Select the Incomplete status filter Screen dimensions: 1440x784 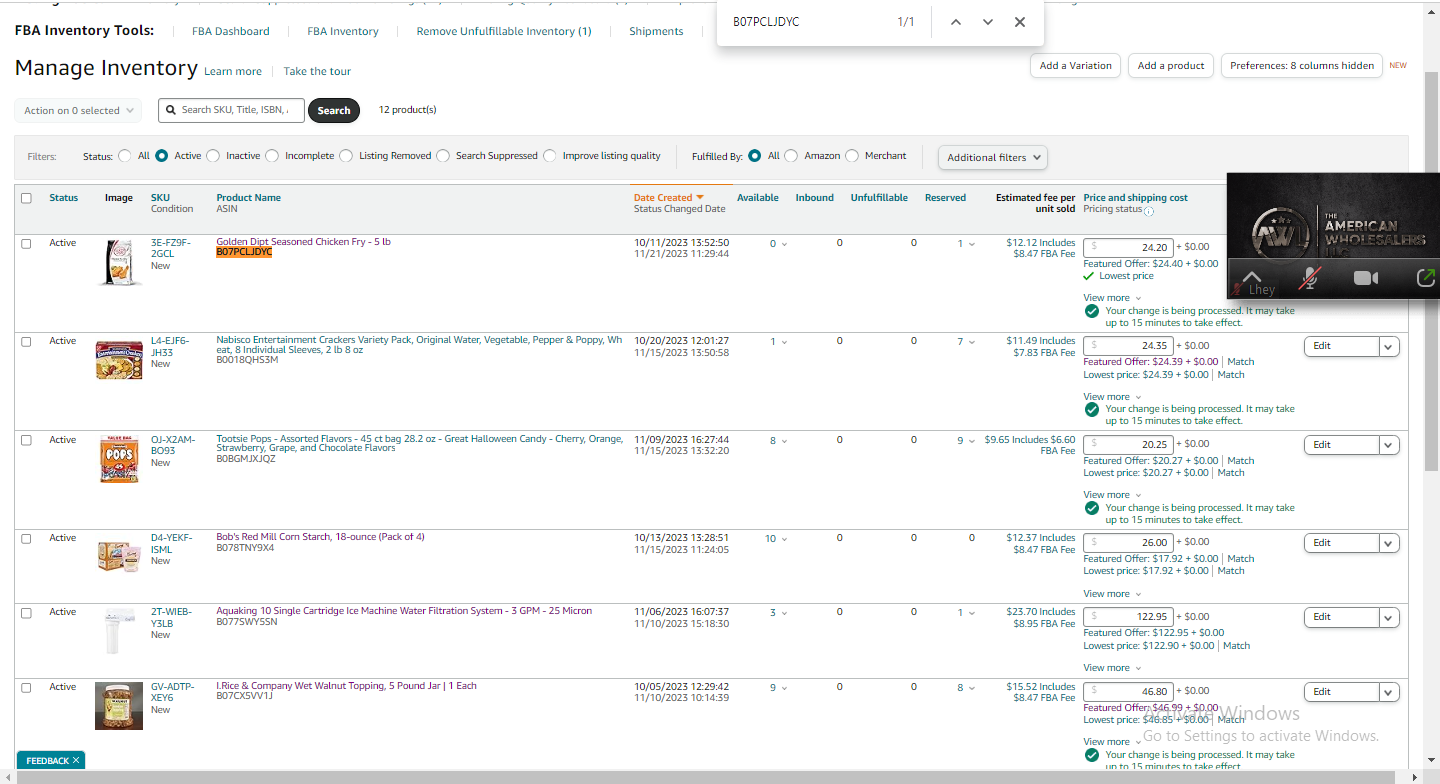click(x=272, y=156)
